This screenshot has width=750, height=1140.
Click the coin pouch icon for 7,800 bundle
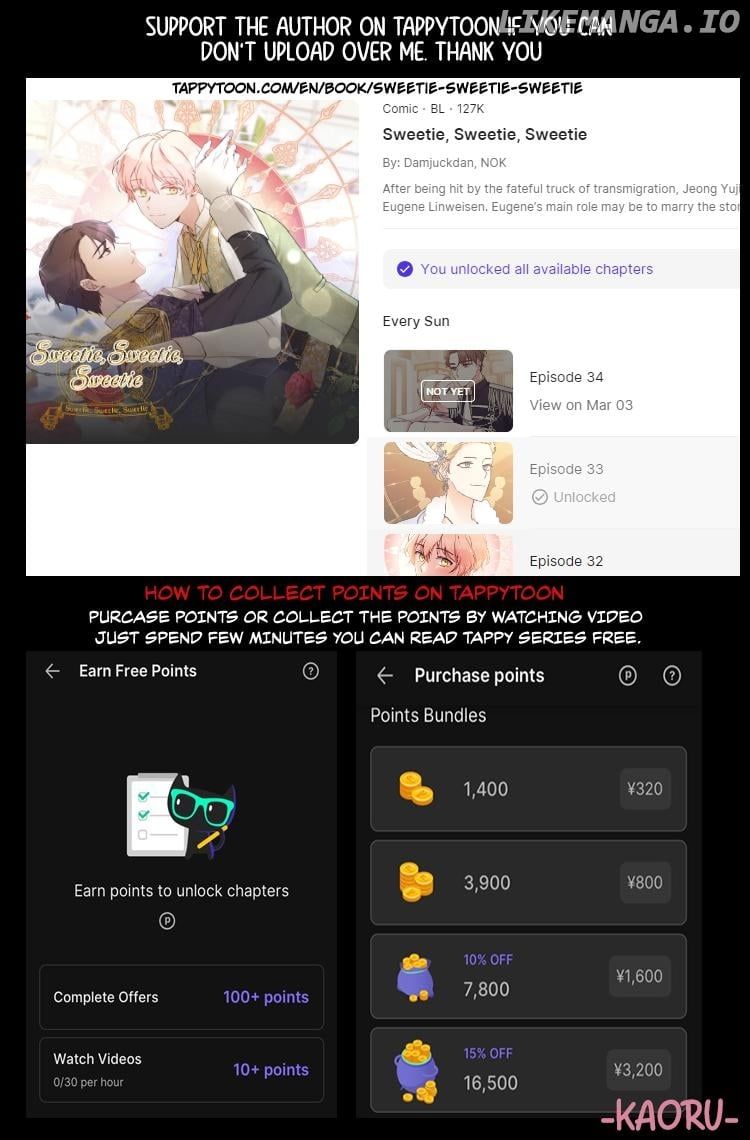pyautogui.click(x=416, y=978)
